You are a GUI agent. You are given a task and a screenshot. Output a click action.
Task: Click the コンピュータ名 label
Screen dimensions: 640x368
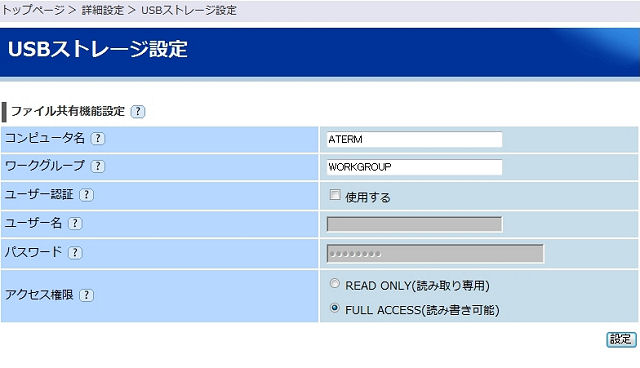[45, 138]
